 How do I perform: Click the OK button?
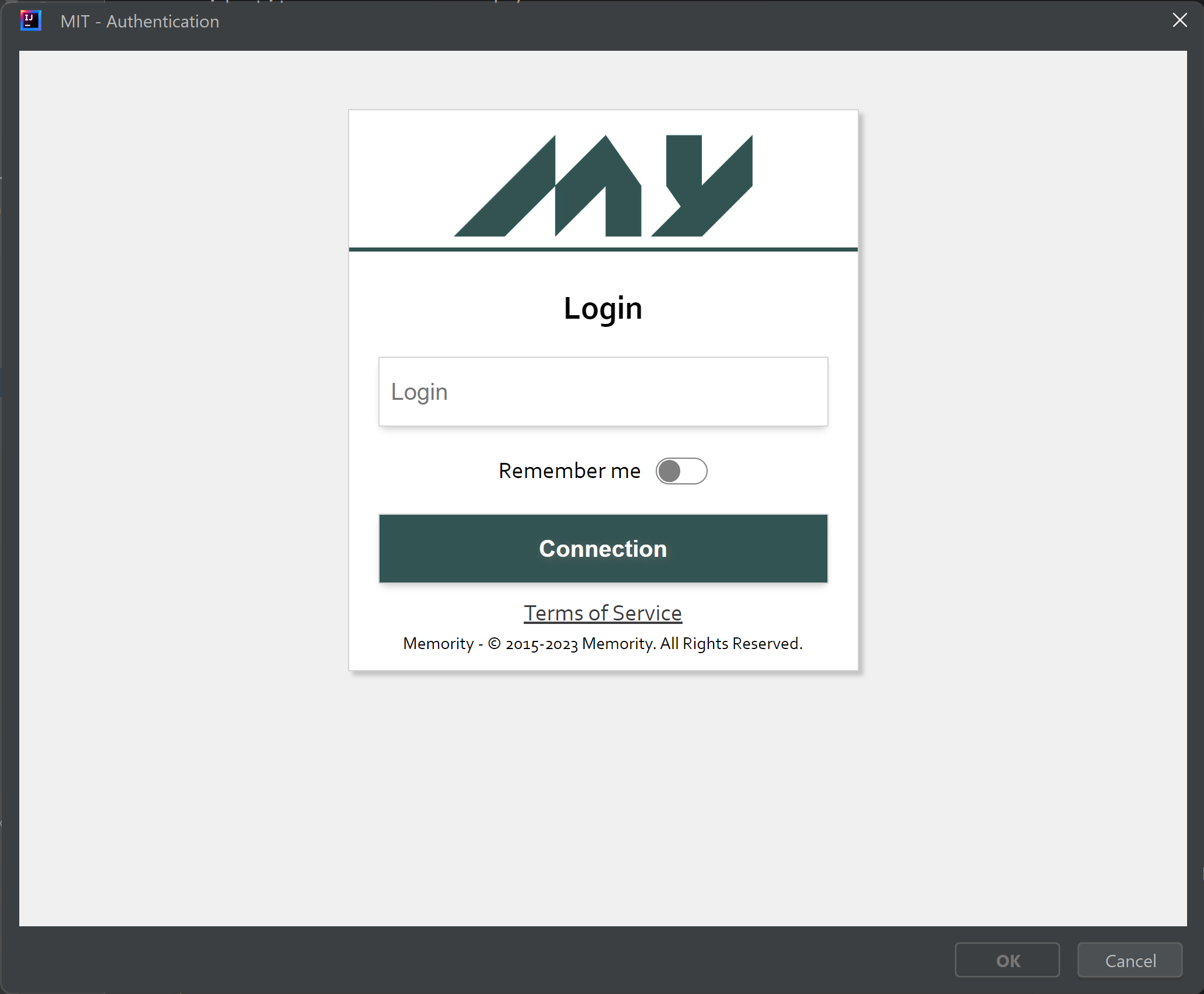point(1007,960)
